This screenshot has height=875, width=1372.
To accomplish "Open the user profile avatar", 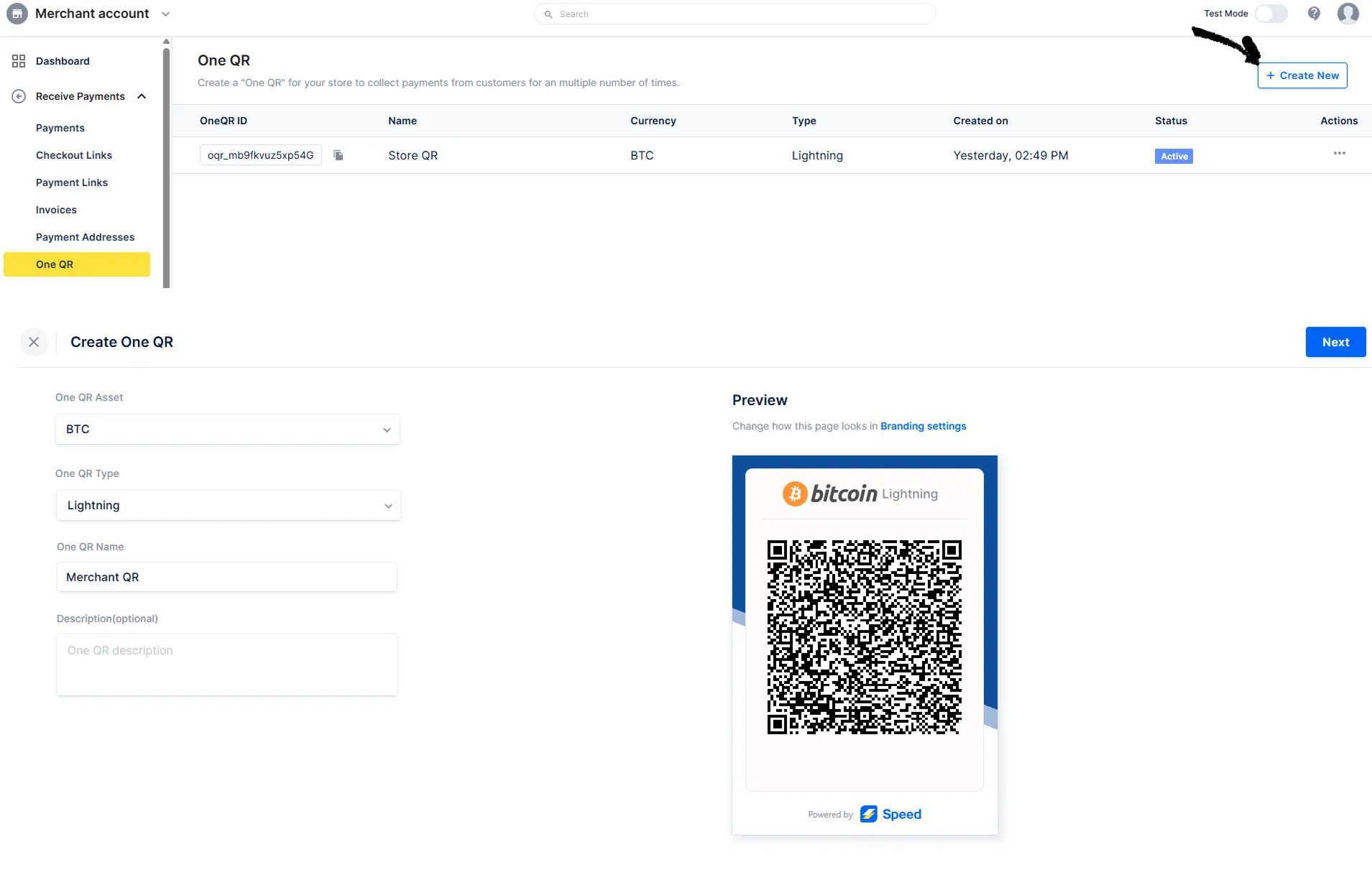I will 1348,14.
